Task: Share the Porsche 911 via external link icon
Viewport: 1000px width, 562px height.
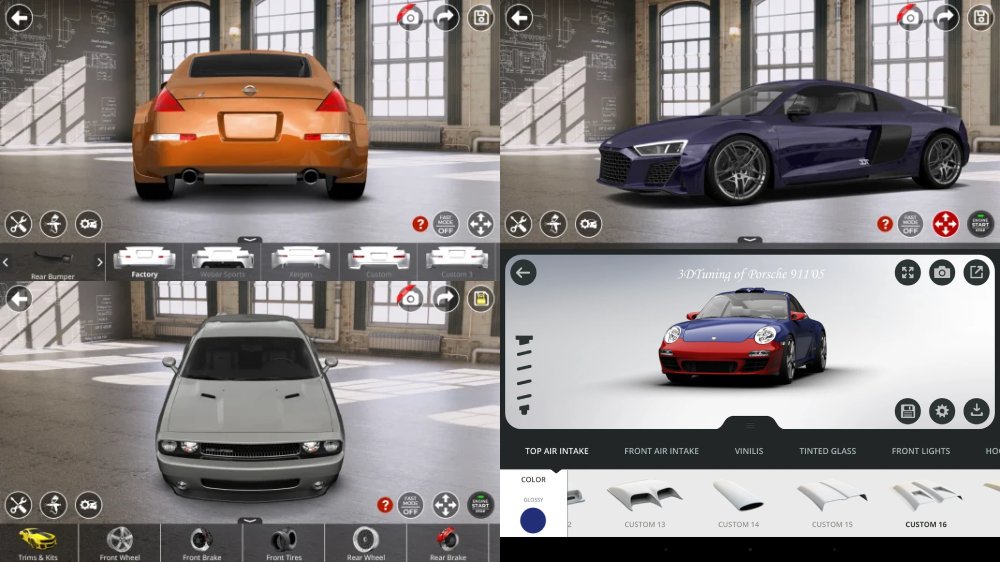Action: point(976,273)
